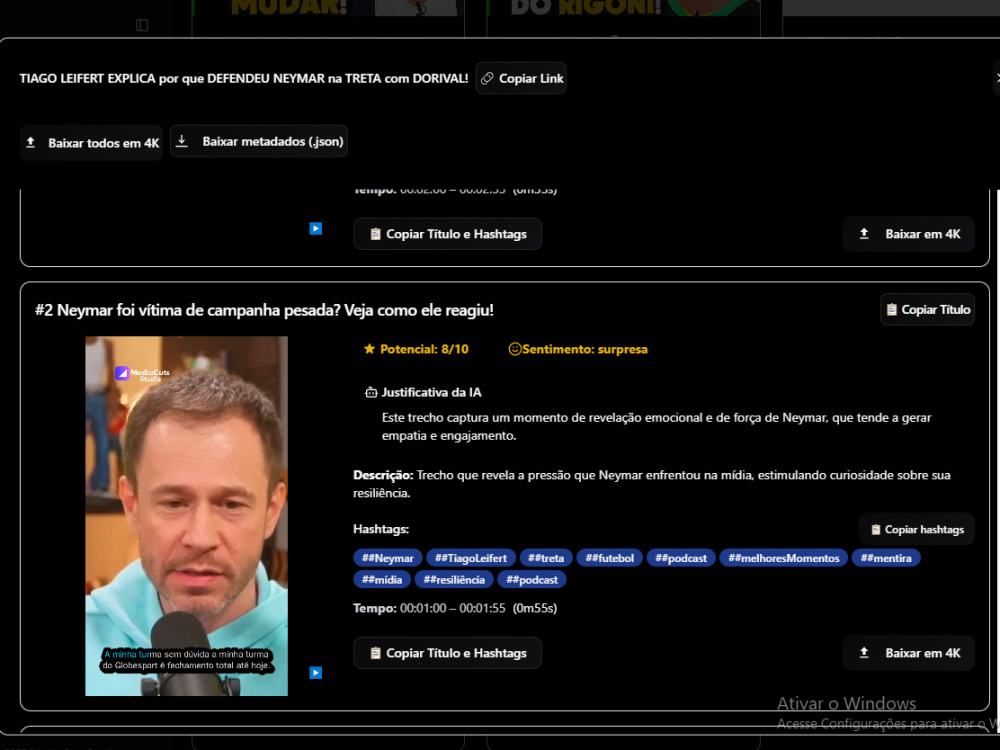Screen dimensions: 1000x750
Task: Play the upper clip using its blue play icon
Action: click(316, 228)
